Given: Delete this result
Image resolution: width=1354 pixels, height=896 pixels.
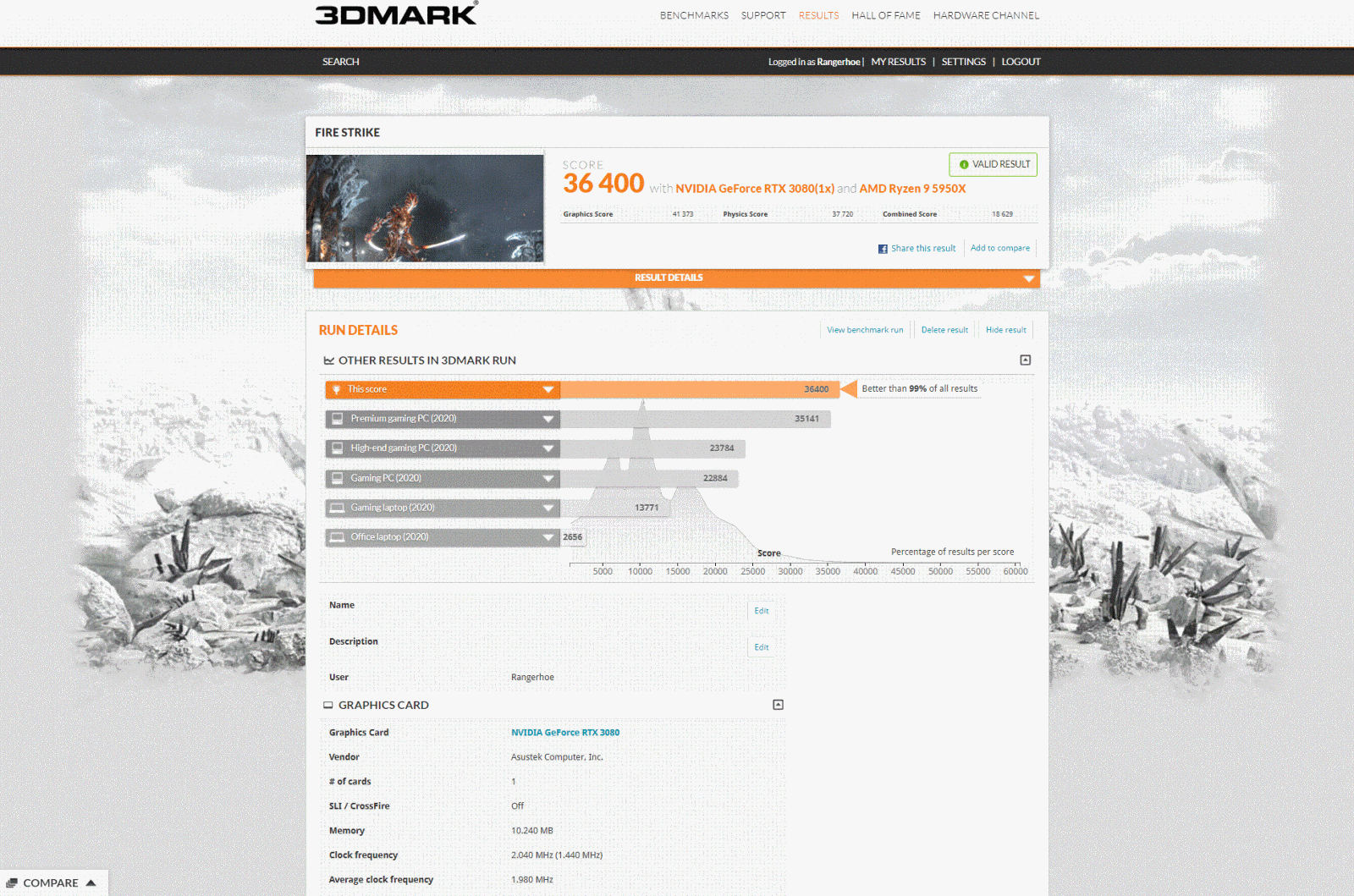Looking at the screenshot, I should pyautogui.click(x=944, y=330).
